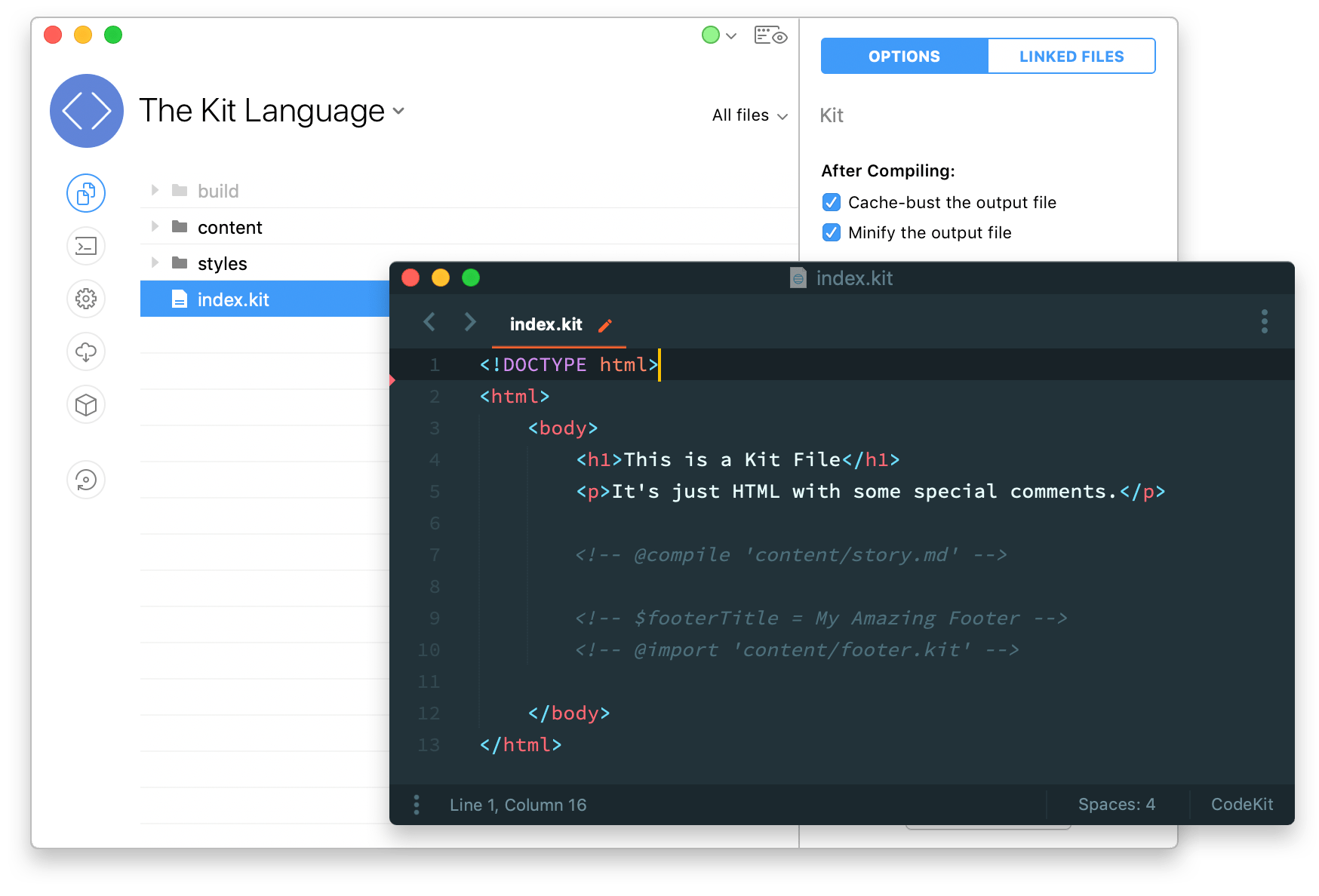This screenshot has height=896, width=1319.
Task: Click the CodeKit project logo icon
Action: click(87, 111)
